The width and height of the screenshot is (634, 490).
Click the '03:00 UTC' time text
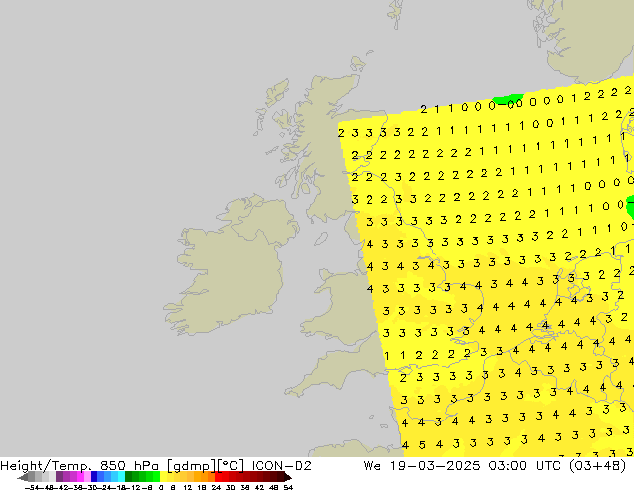524,466
